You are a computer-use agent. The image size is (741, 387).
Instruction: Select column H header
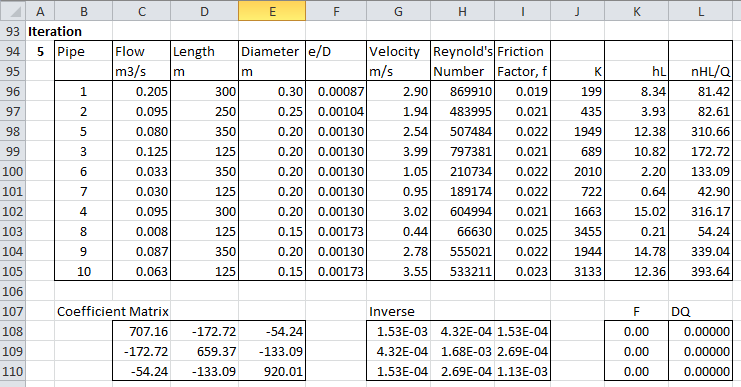coord(462,10)
